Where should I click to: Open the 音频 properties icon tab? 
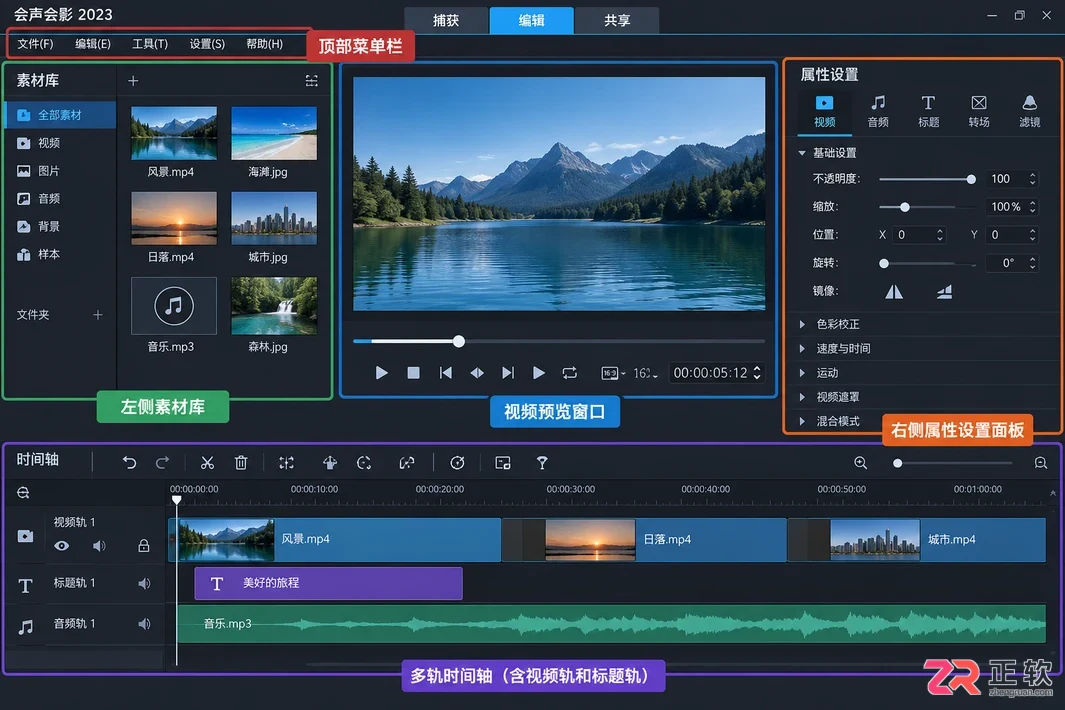pos(878,111)
